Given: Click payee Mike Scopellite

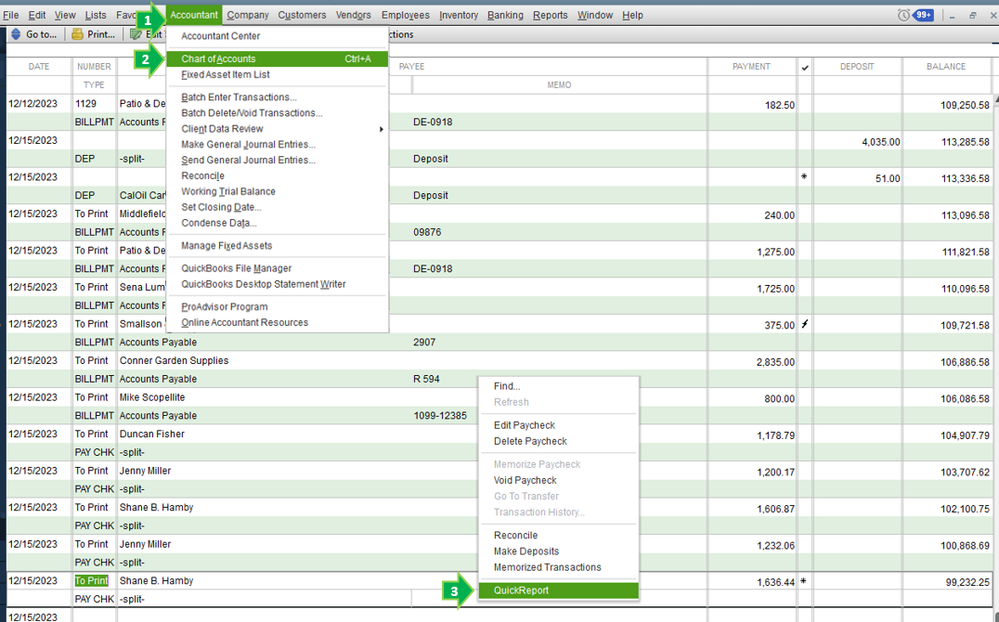Looking at the screenshot, I should [152, 398].
